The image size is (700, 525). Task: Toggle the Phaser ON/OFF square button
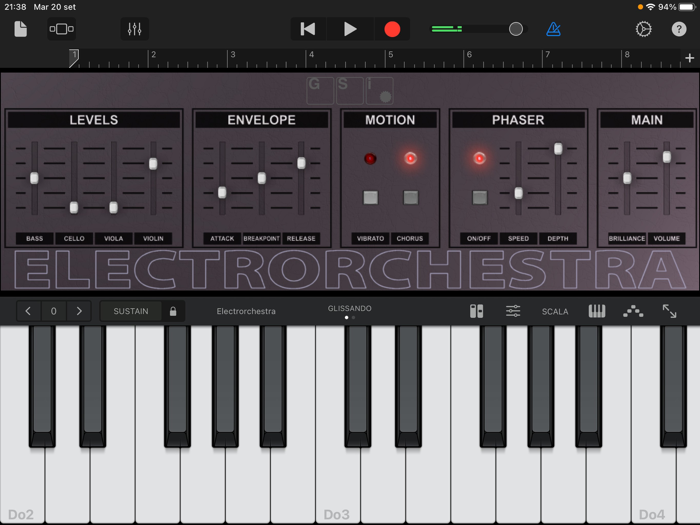480,197
